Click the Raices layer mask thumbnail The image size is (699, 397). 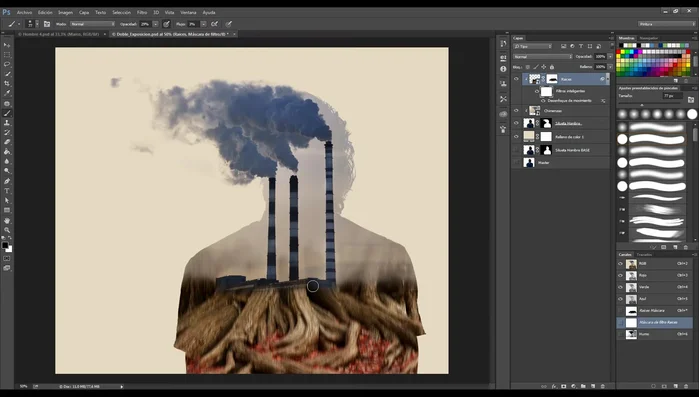[552, 79]
